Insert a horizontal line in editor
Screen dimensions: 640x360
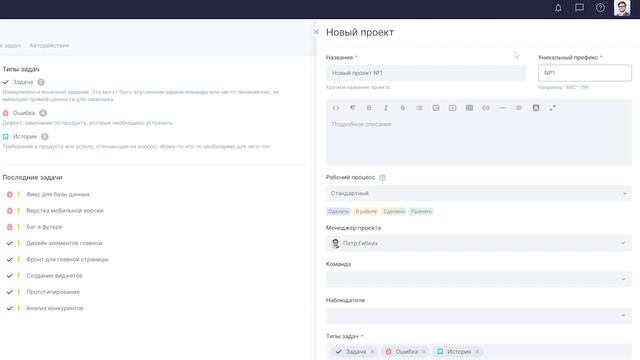[x=502, y=108]
